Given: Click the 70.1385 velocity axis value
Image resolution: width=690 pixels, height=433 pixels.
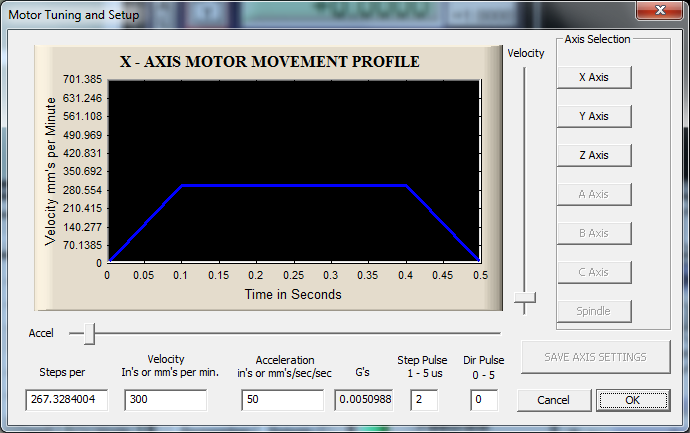Looking at the screenshot, I should point(82,245).
